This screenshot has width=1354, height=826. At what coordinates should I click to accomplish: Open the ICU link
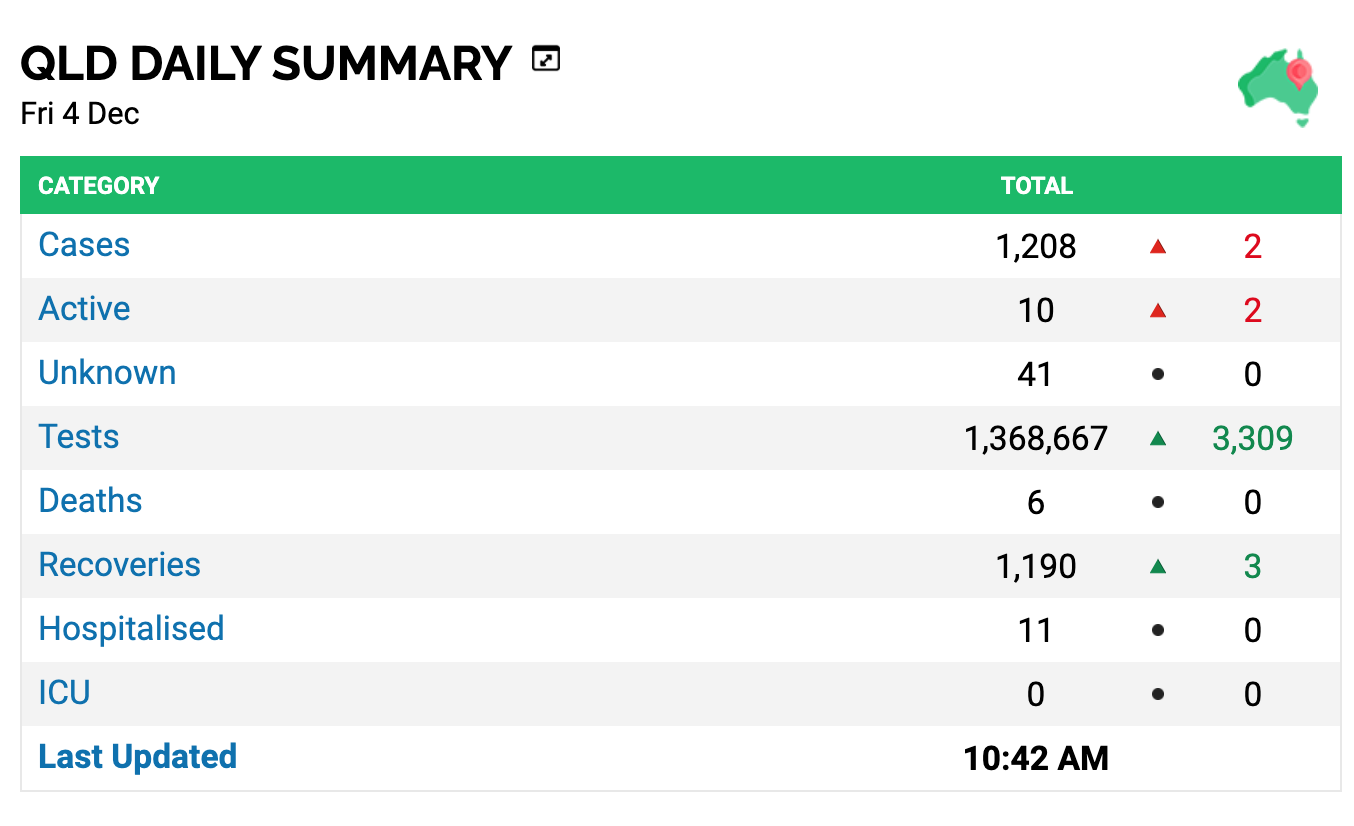click(x=64, y=693)
